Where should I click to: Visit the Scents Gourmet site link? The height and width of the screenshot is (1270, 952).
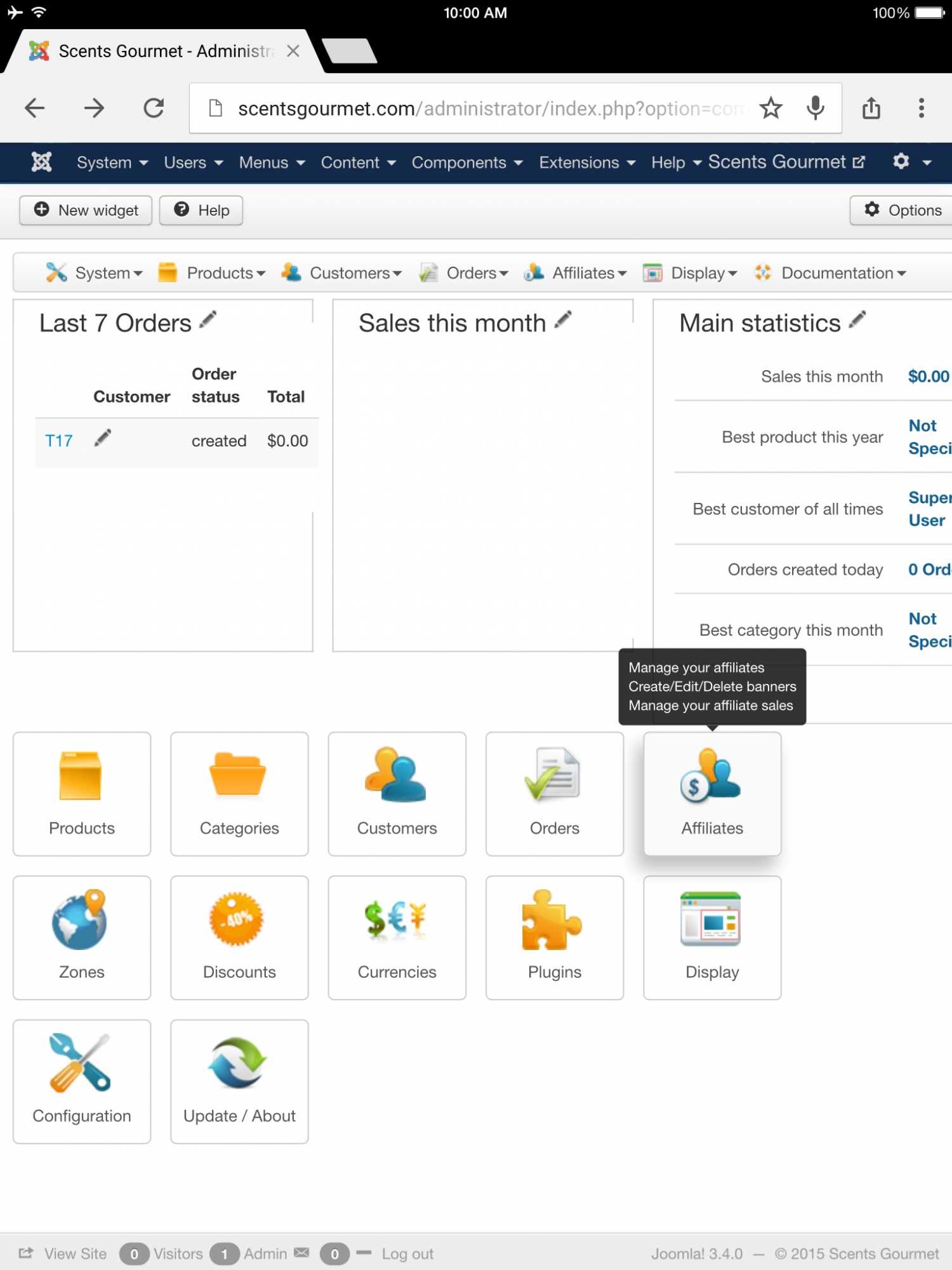(786, 162)
